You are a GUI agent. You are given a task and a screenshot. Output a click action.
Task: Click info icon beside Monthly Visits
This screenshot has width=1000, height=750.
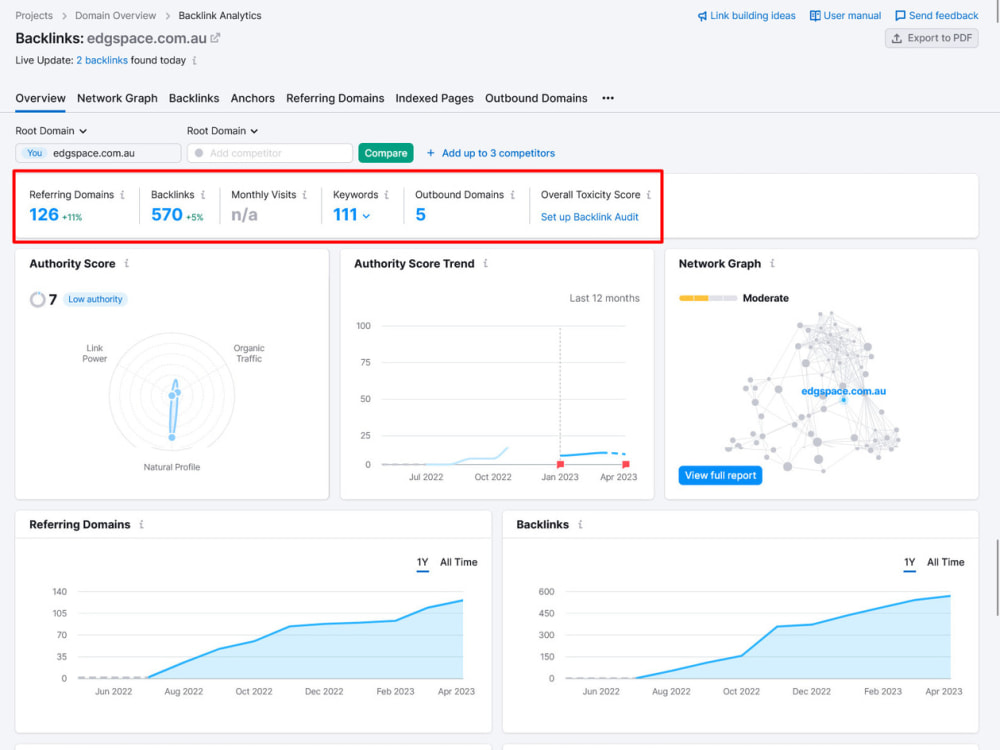(305, 195)
